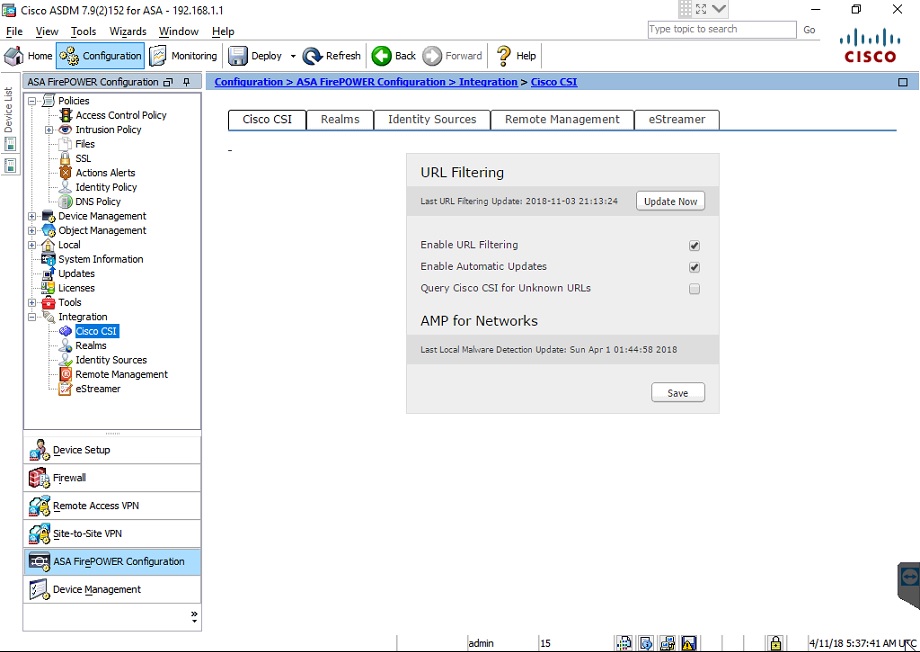Open the Device Setup section
This screenshot has height=652, width=920.
(112, 450)
